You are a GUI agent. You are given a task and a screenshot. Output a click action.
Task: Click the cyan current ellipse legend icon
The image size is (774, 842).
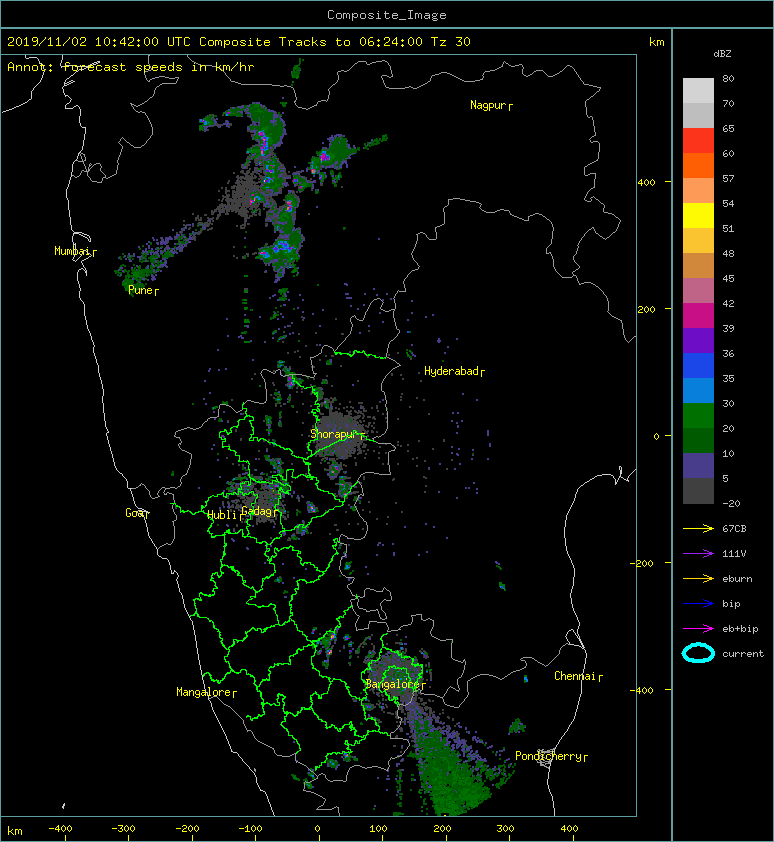698,653
